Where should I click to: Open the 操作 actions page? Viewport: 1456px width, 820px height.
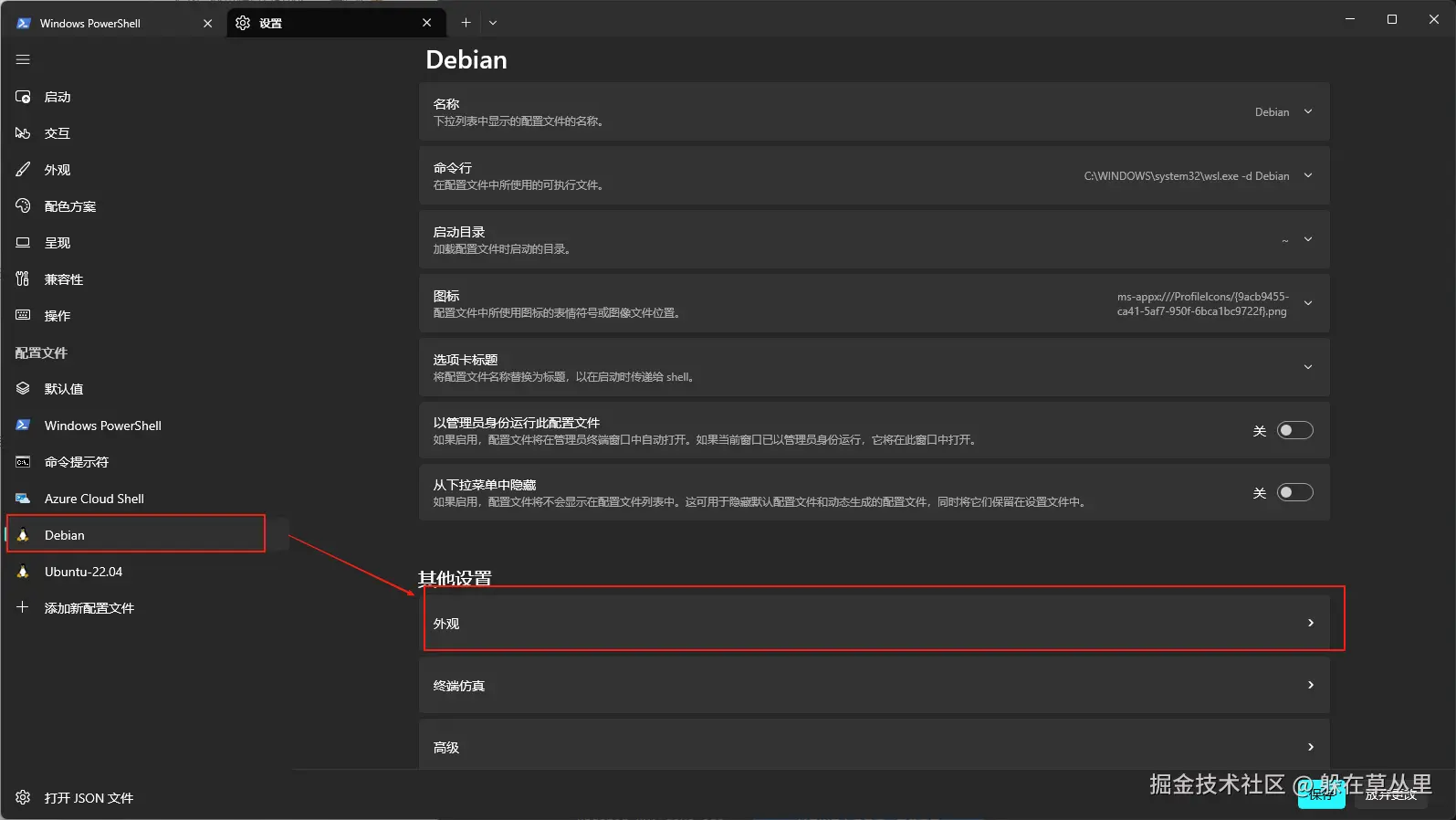click(x=146, y=316)
